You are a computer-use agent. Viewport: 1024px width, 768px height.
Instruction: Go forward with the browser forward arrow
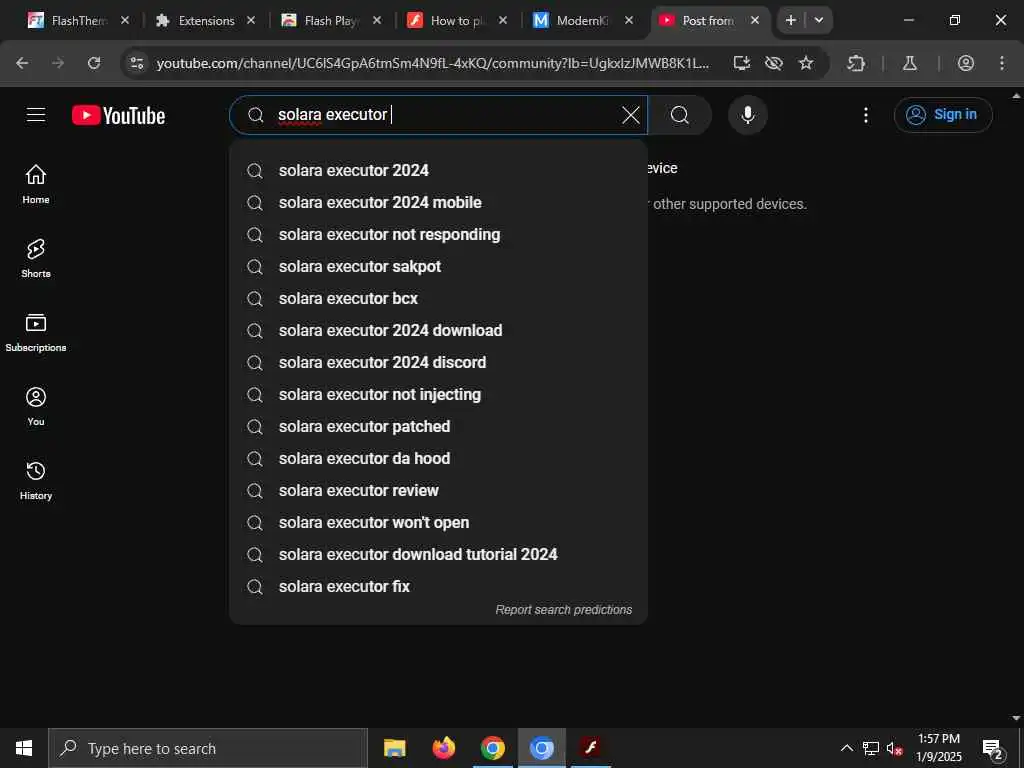[x=58, y=63]
